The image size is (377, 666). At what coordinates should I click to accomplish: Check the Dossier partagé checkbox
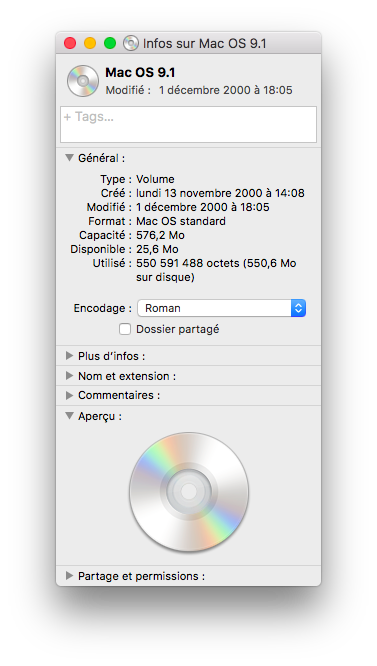pos(125,329)
